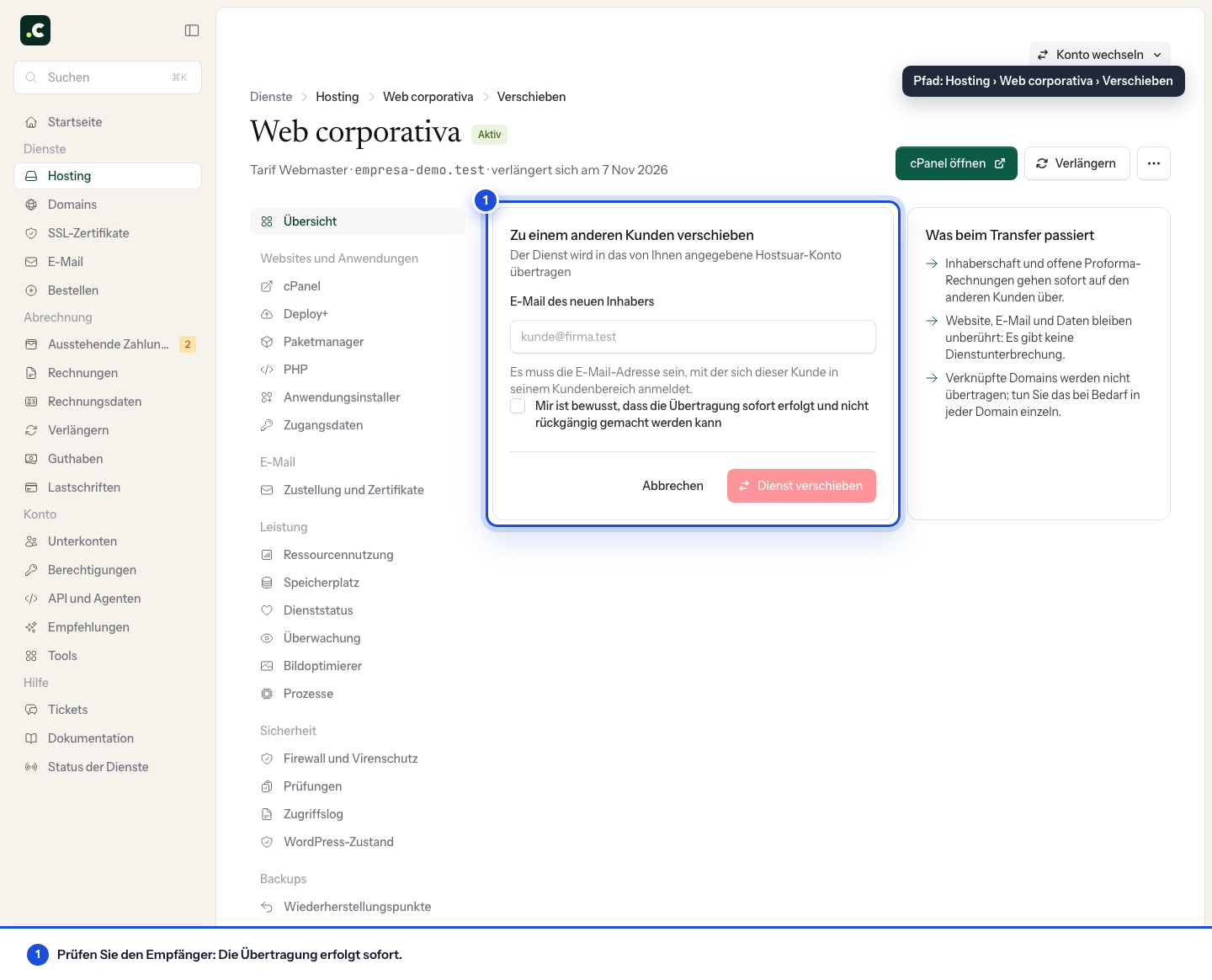Open the more actions ellipsis button
The width and height of the screenshot is (1212, 980).
1154,163
